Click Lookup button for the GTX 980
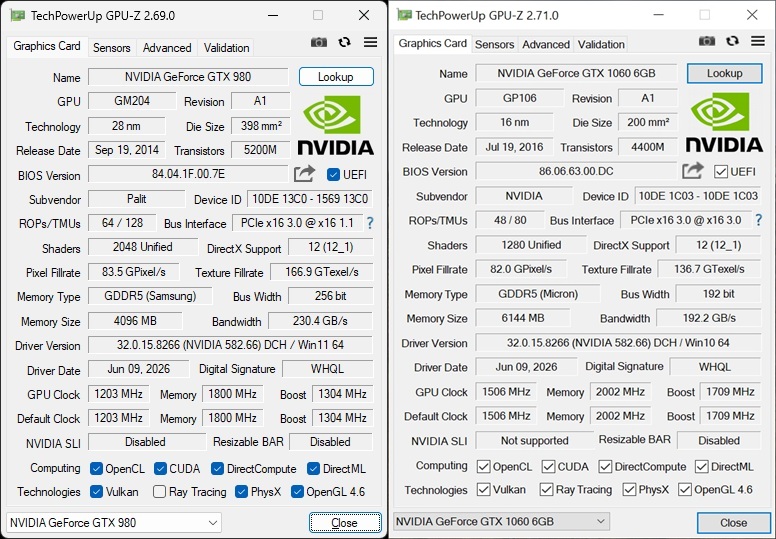 tap(336, 77)
